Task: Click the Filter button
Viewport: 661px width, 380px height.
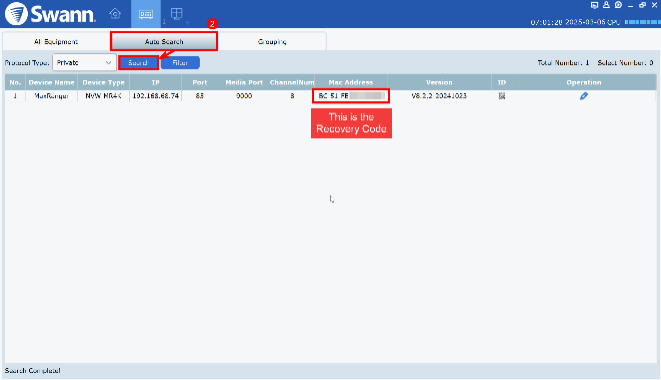Action: [180, 62]
